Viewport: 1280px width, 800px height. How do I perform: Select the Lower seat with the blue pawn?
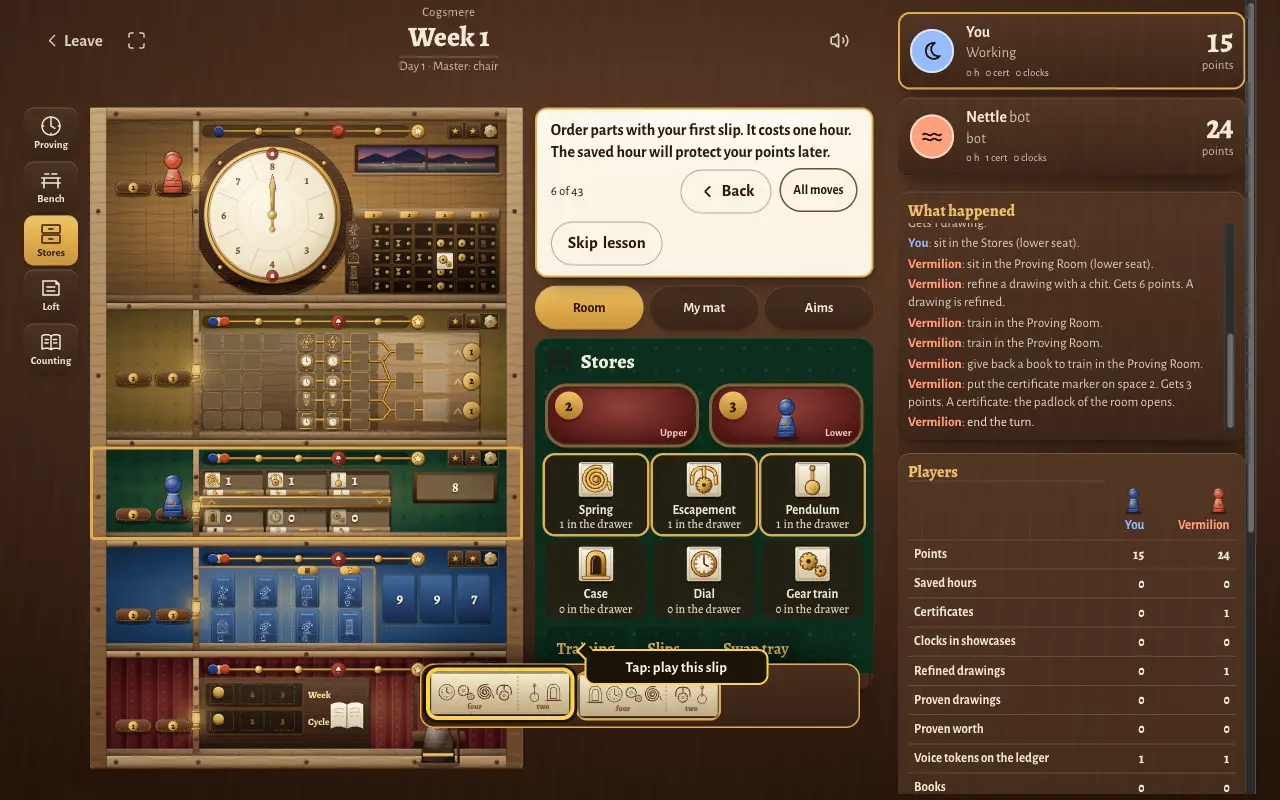point(786,415)
